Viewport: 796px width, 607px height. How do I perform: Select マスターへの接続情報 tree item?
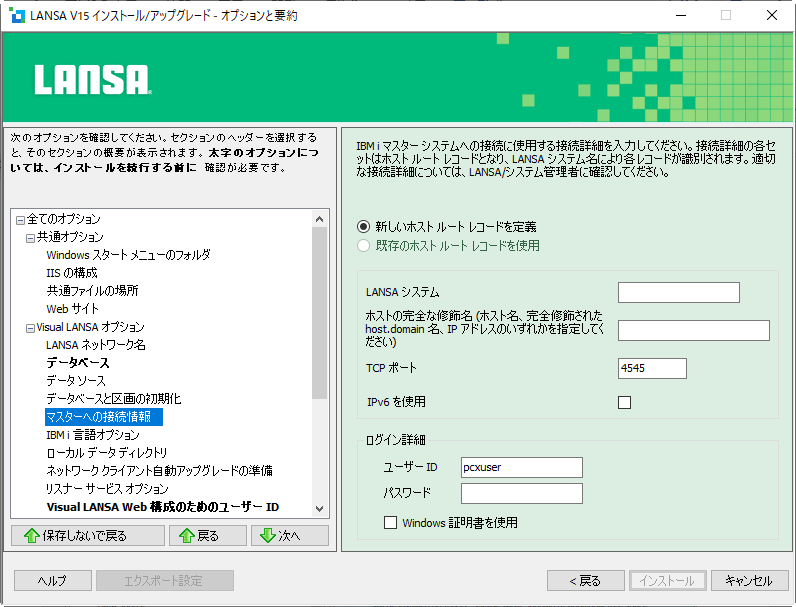point(104,417)
